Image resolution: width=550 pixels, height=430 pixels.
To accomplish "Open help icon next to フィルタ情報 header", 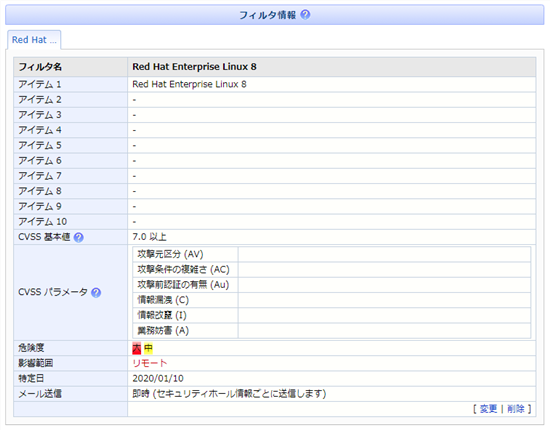I will (x=306, y=15).
